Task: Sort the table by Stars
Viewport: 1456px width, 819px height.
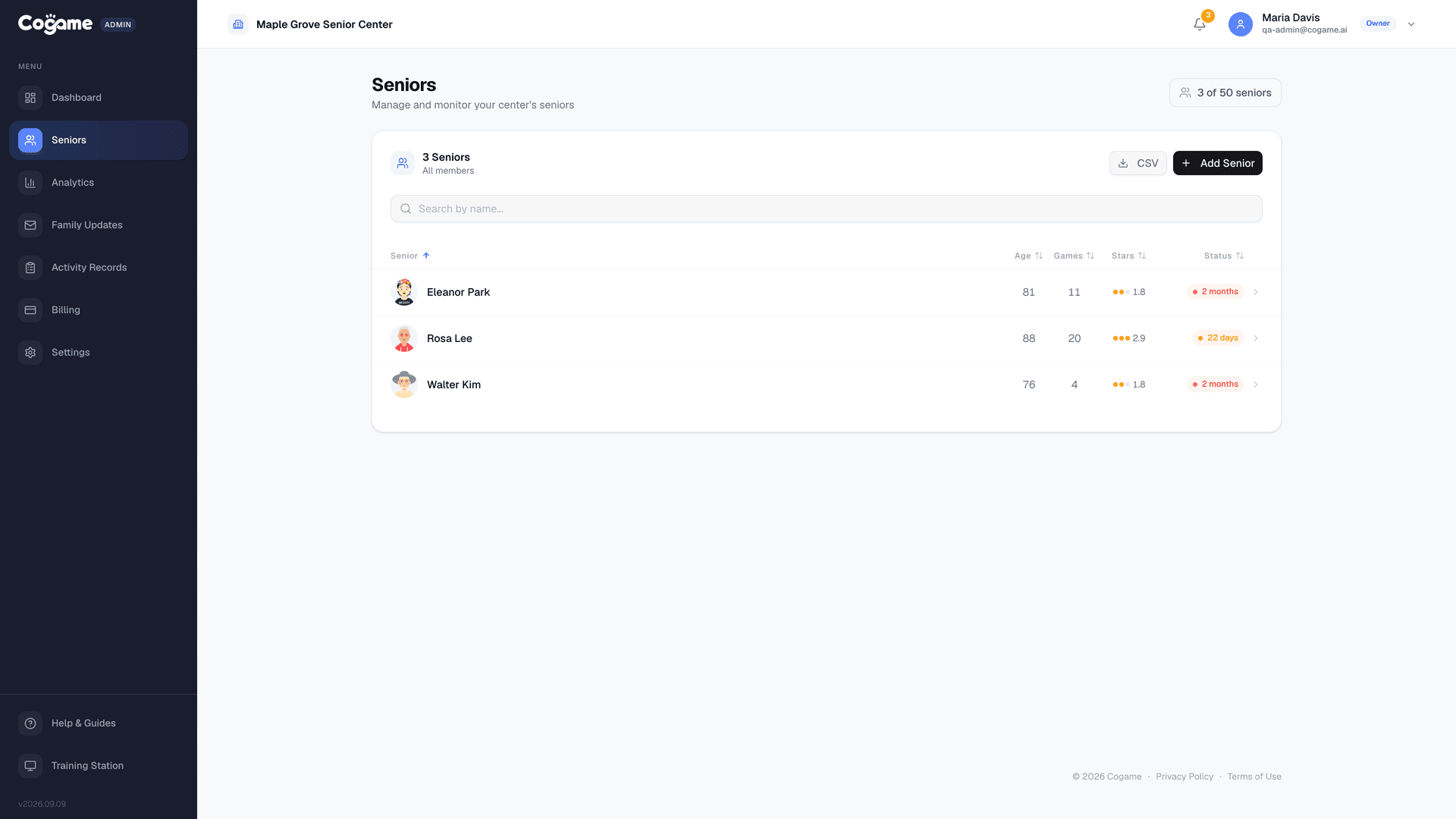Action: click(1128, 256)
